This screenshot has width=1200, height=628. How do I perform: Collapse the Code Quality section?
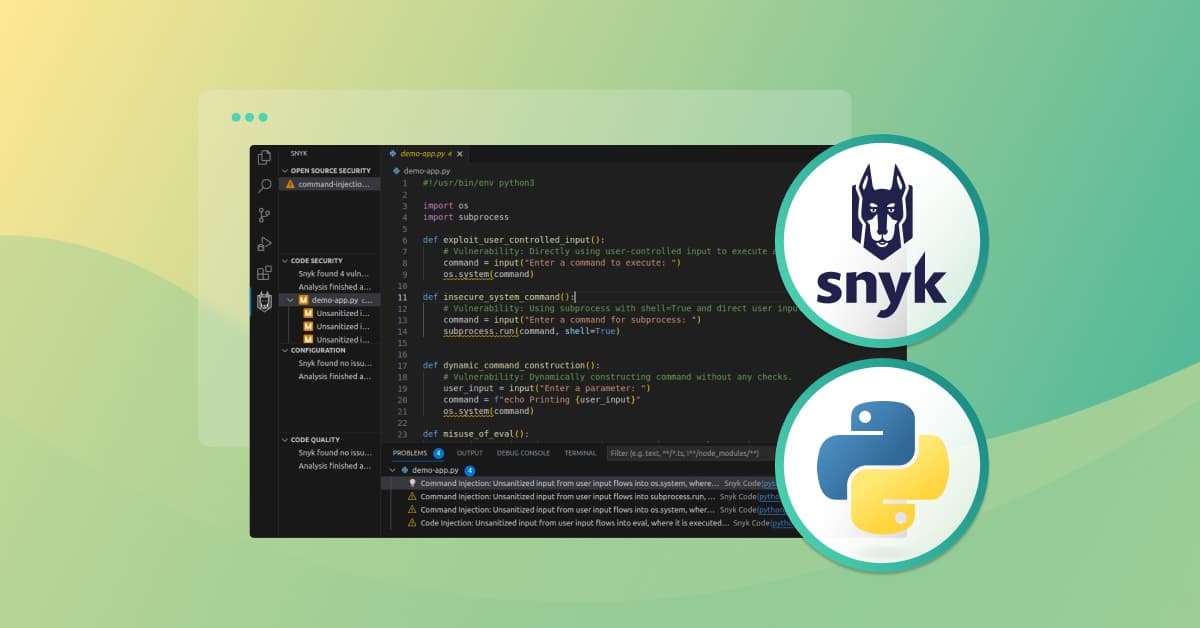[x=285, y=440]
